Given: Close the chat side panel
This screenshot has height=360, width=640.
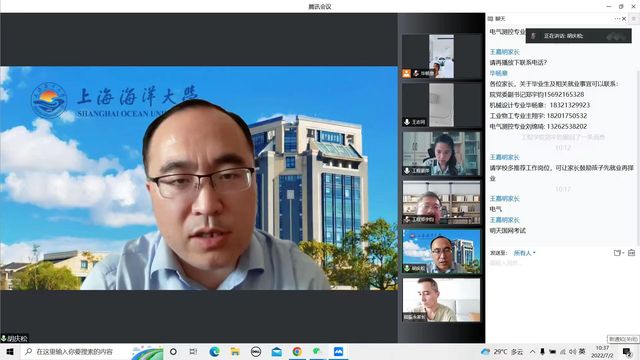Looking at the screenshot, I should coord(624,19).
